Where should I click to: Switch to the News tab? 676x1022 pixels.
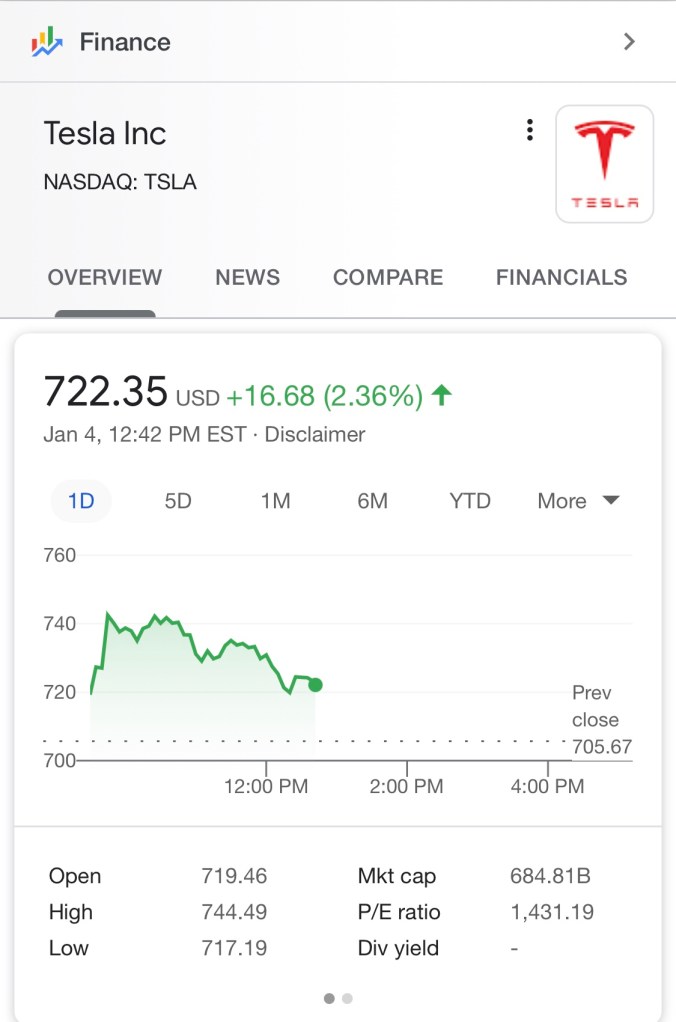(247, 278)
